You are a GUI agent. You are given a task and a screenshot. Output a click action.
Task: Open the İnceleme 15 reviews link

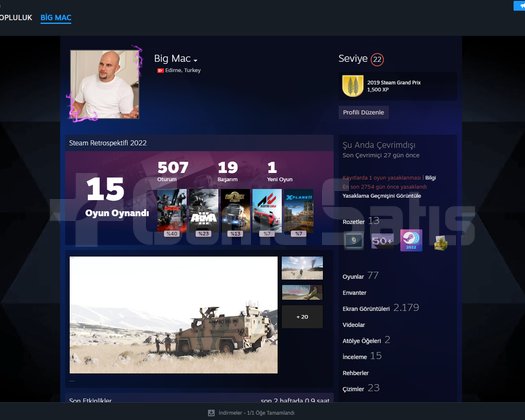[362, 356]
